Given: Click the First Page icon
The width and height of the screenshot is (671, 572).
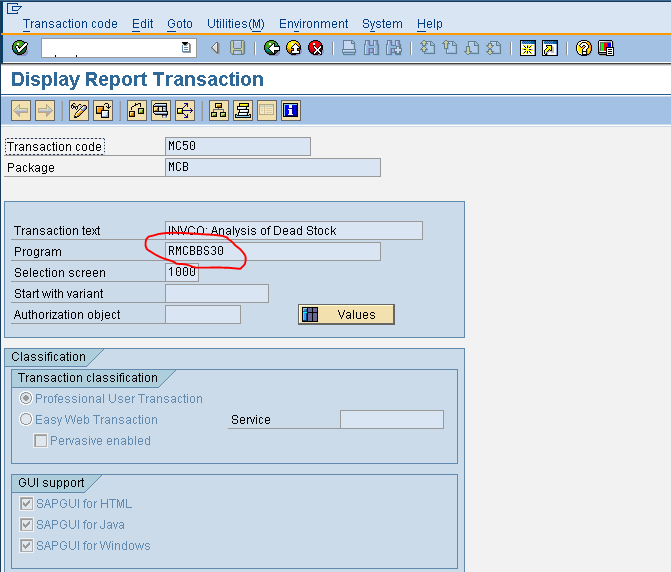Looking at the screenshot, I should click(427, 48).
